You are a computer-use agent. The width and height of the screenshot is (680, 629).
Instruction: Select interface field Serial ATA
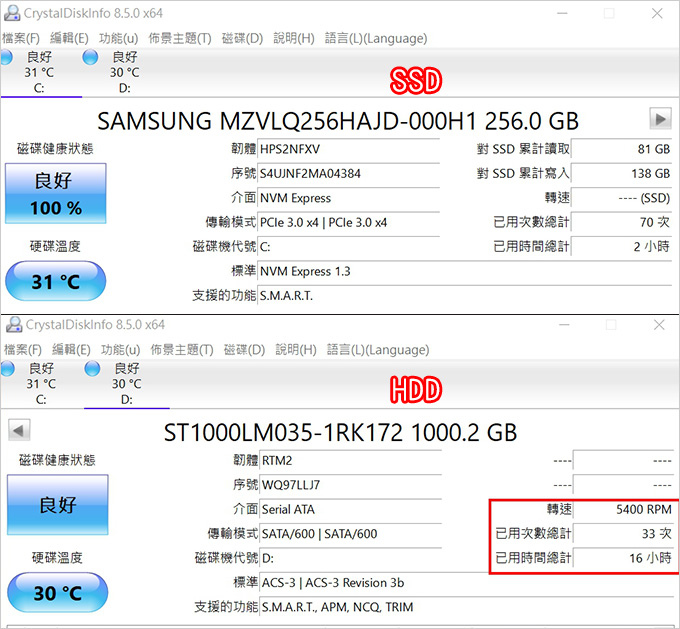tap(350, 509)
